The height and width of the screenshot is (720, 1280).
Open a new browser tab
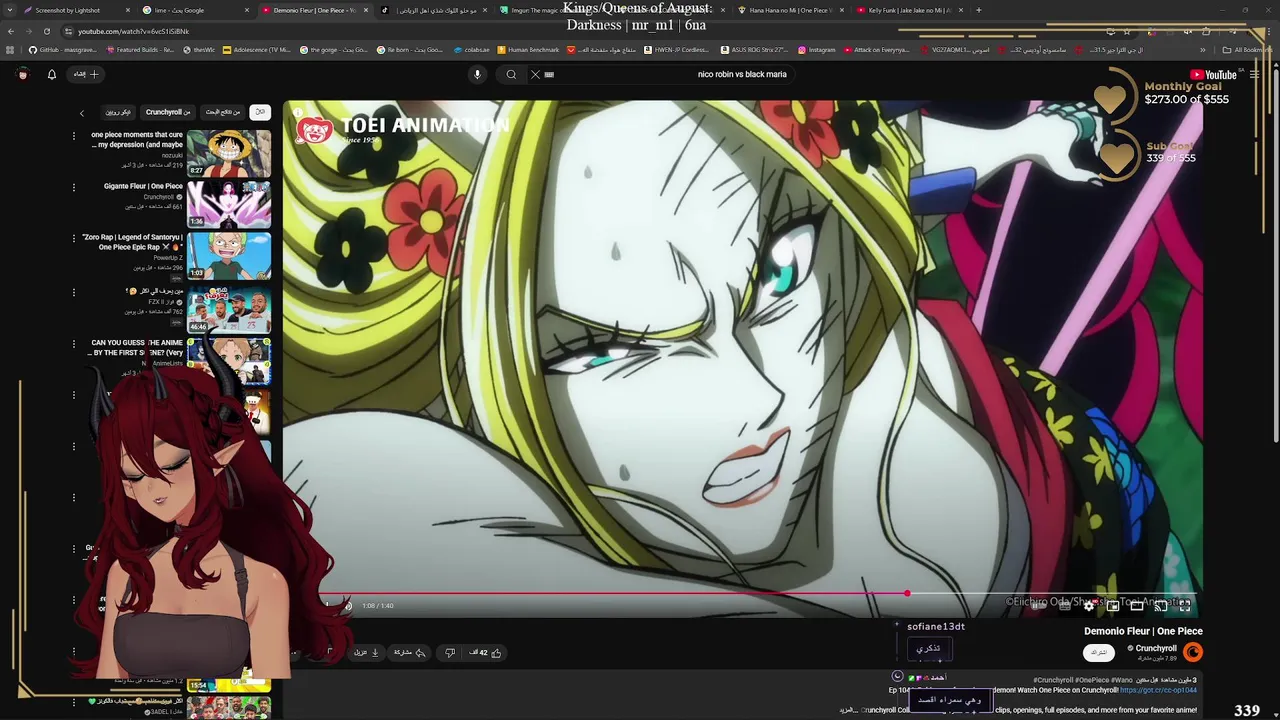point(978,10)
